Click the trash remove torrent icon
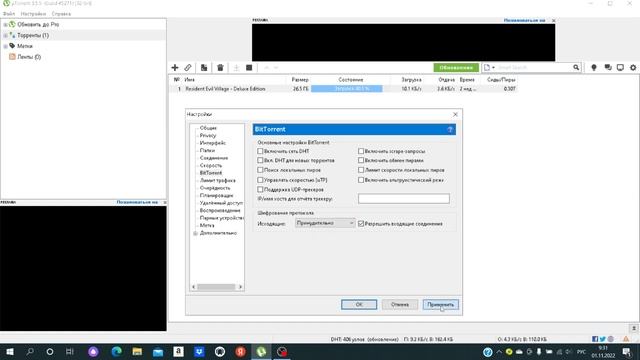640x360 pixels. (220, 67)
